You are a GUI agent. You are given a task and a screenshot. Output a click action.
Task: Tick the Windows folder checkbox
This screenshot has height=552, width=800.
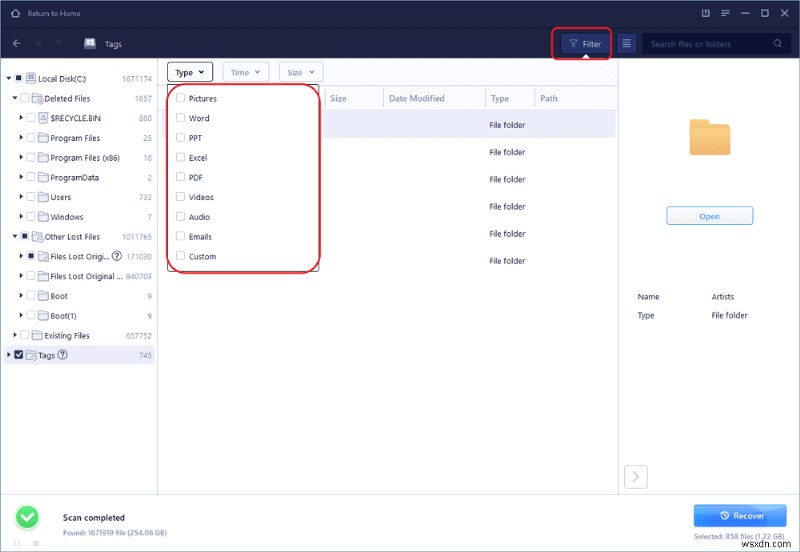[31, 216]
